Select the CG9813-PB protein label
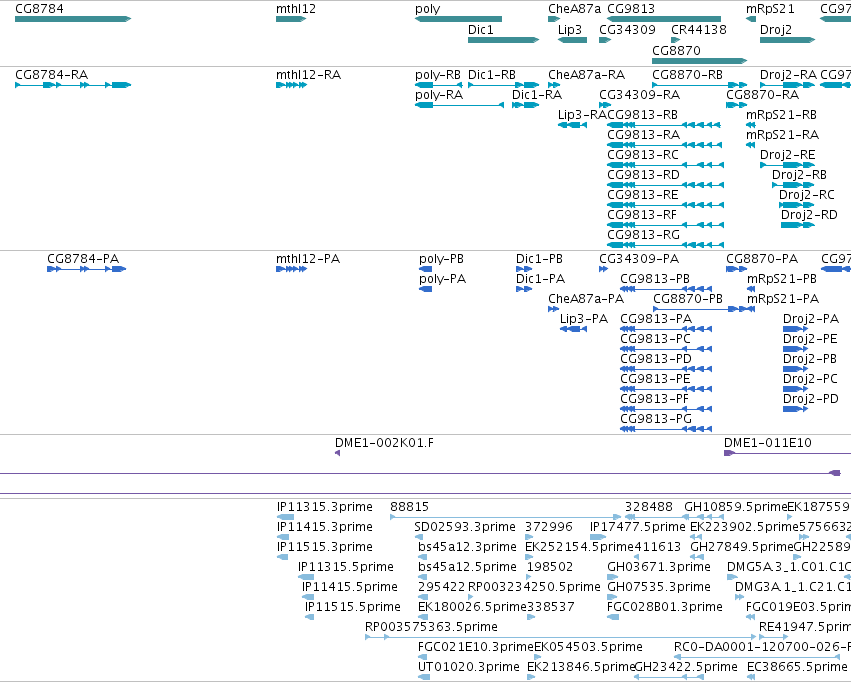 [x=655, y=278]
